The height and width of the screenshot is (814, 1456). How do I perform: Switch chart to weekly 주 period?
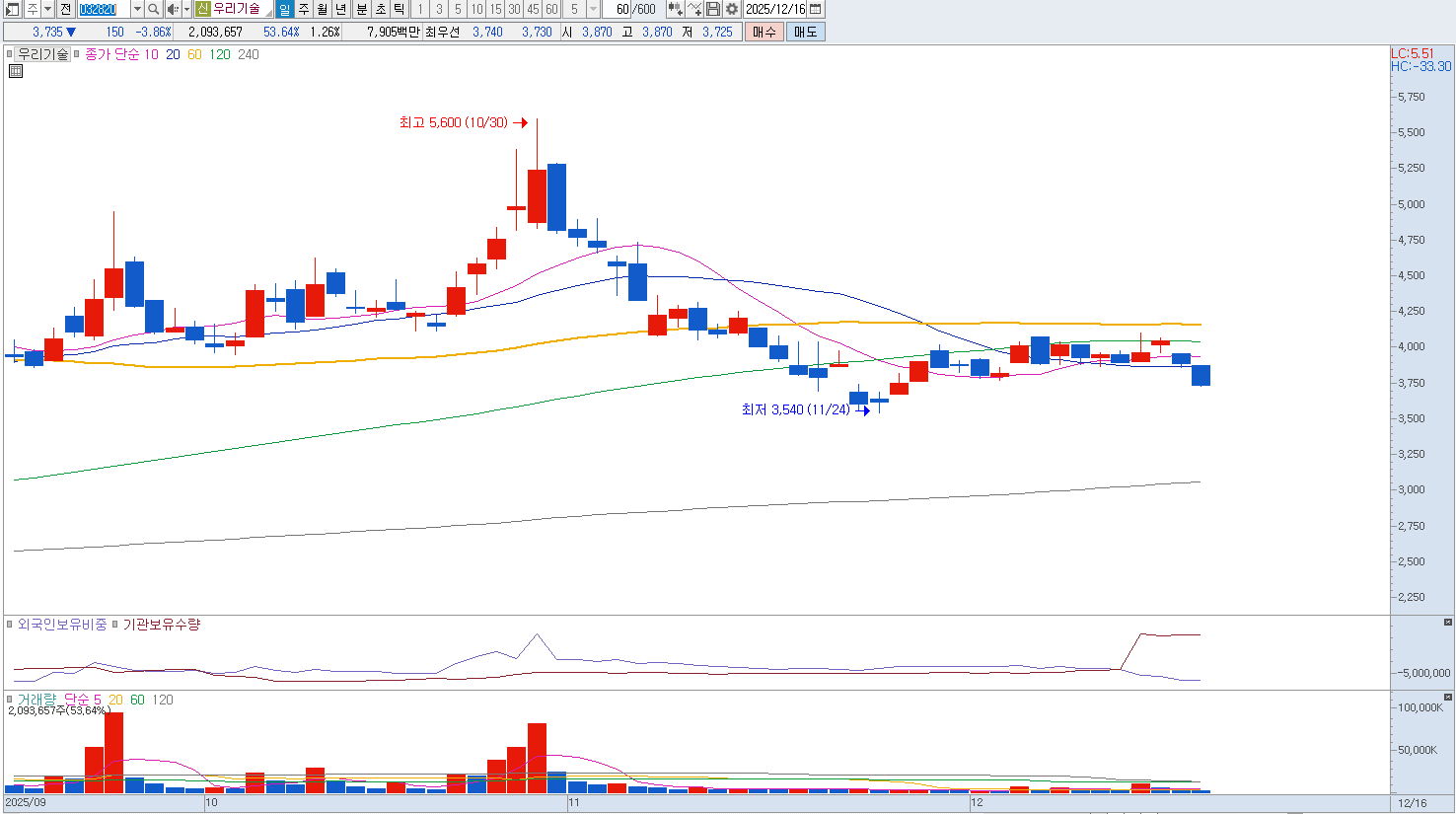tap(304, 9)
